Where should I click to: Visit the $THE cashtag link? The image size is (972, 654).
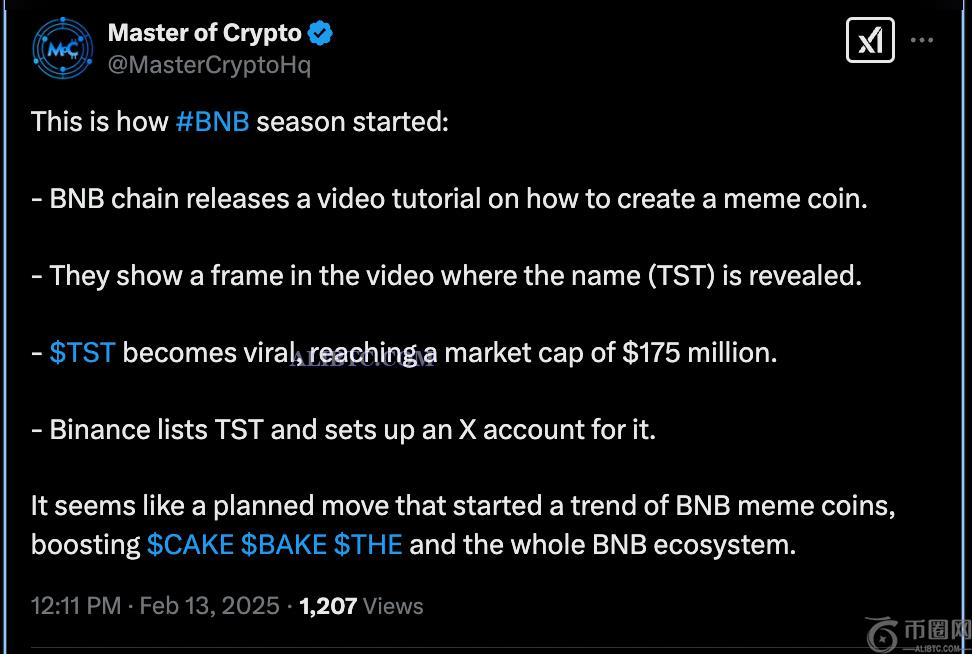tap(368, 544)
